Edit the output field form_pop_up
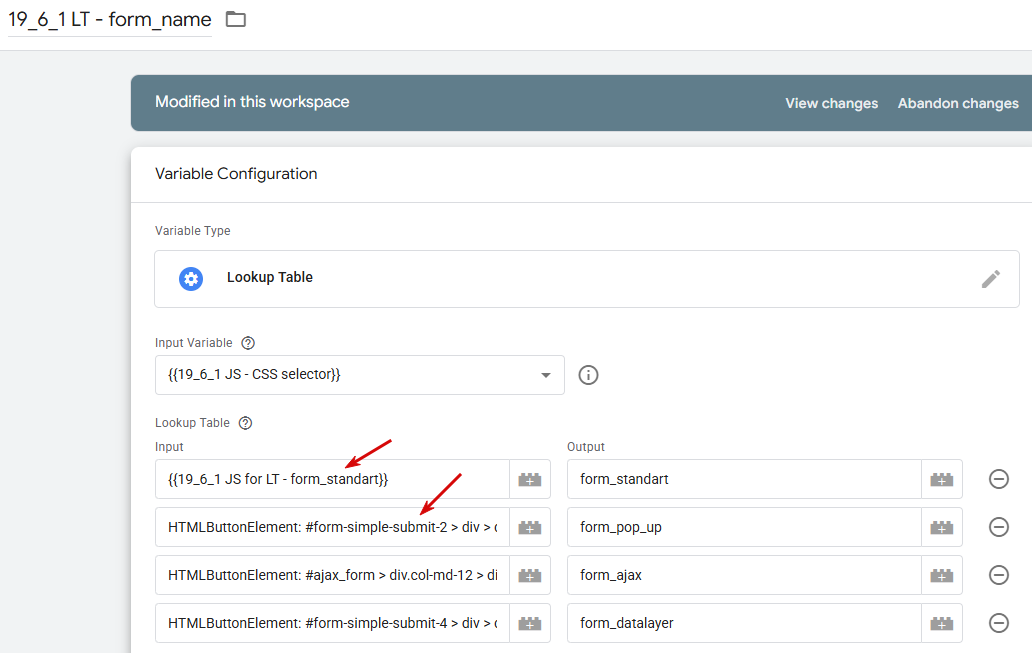Viewport: 1032px width, 653px height. [x=744, y=527]
